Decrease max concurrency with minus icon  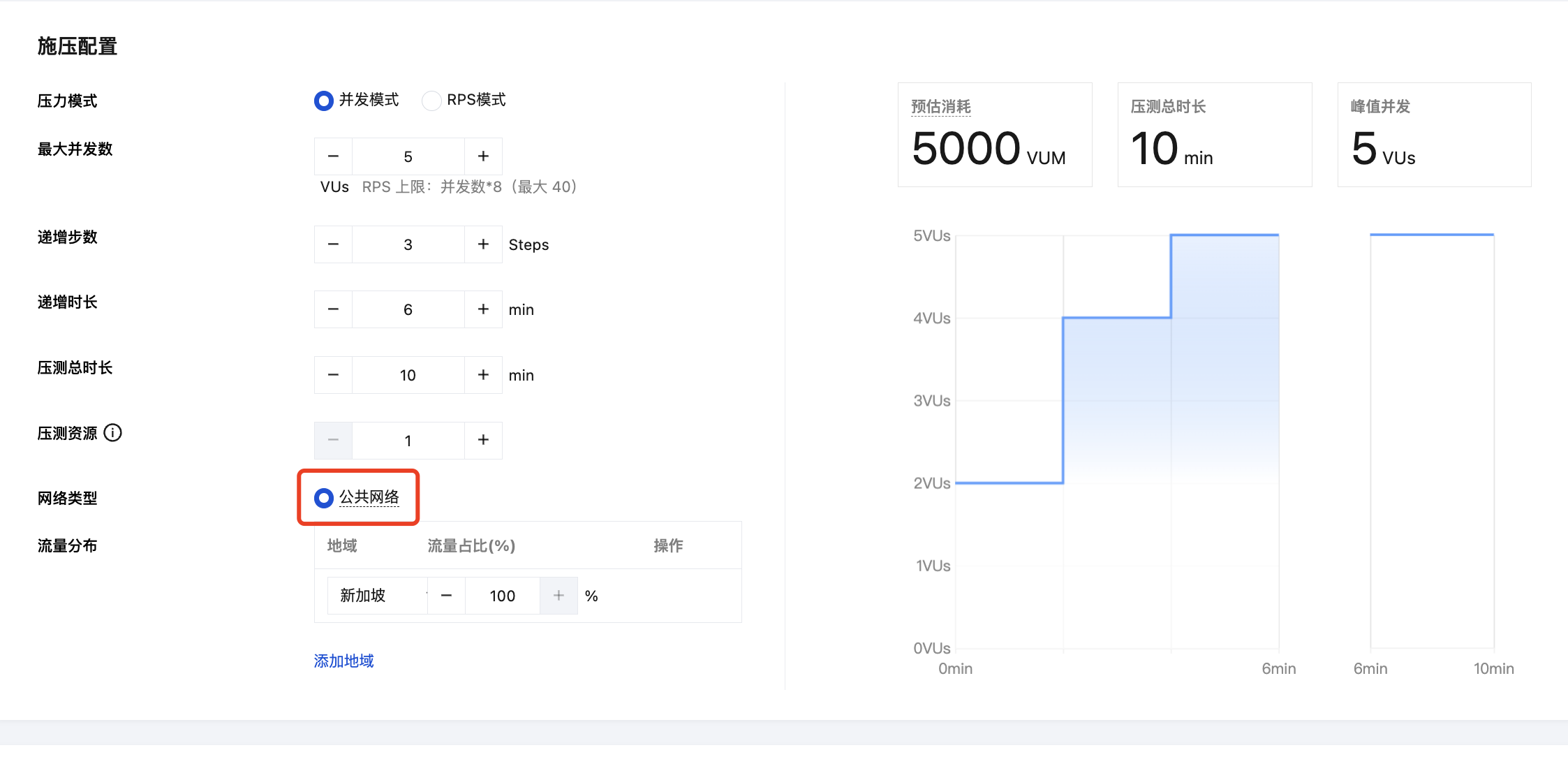[x=333, y=156]
